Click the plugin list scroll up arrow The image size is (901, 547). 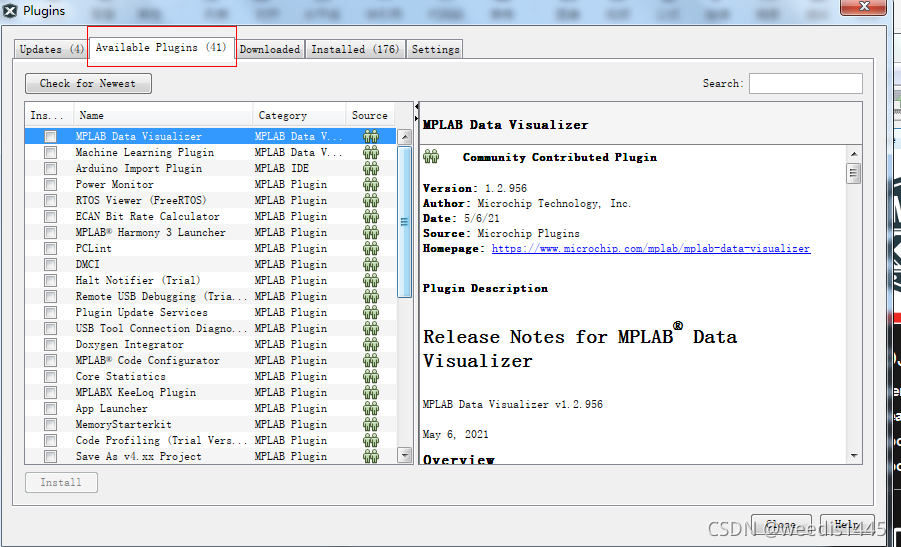pos(405,137)
